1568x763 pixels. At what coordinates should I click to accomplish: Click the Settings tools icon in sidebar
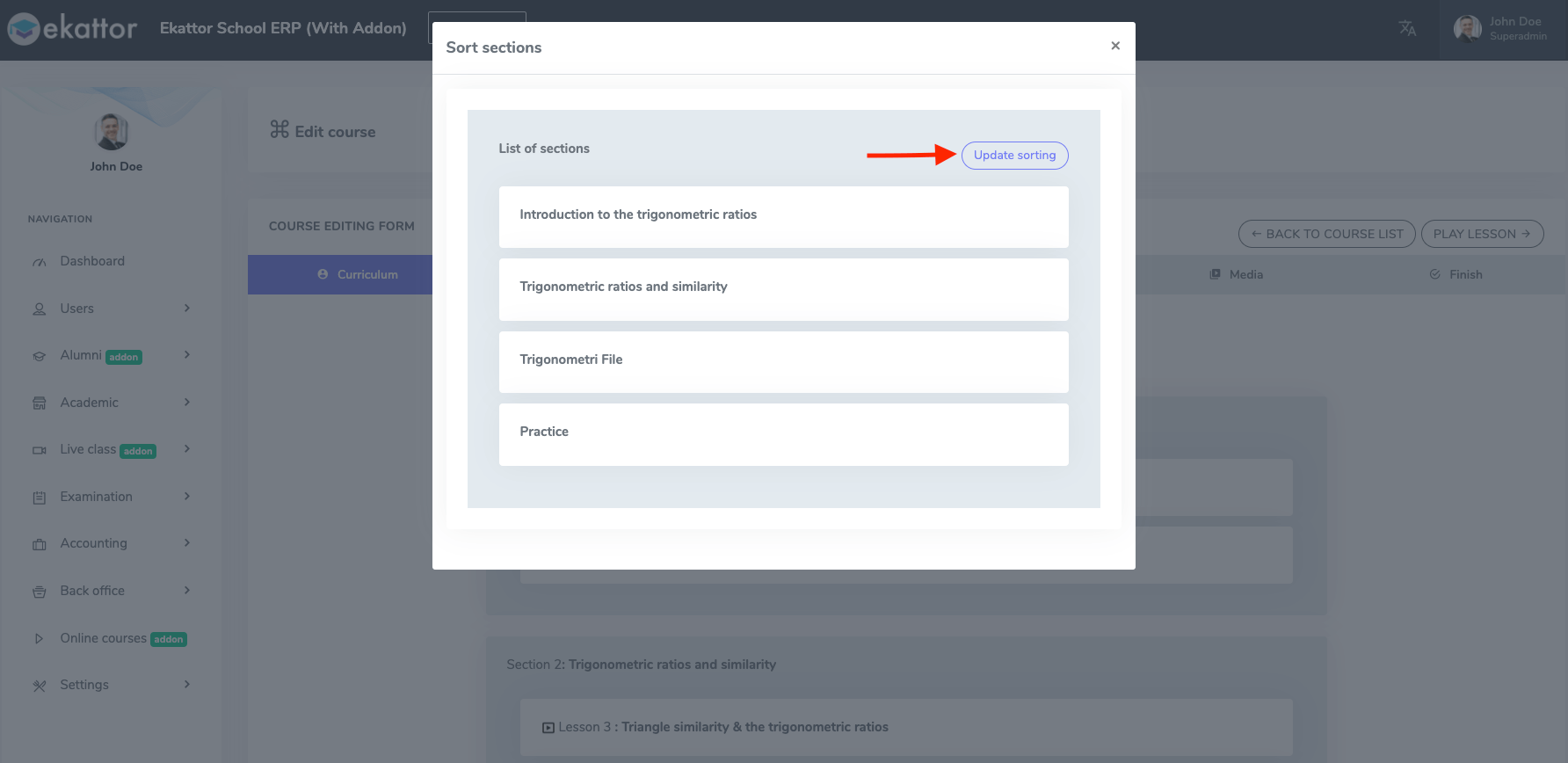pyautogui.click(x=40, y=686)
